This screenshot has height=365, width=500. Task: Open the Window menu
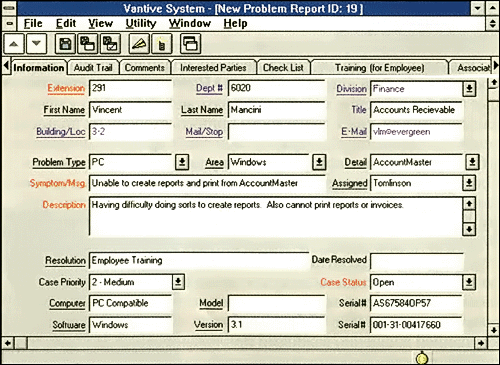pyautogui.click(x=190, y=24)
